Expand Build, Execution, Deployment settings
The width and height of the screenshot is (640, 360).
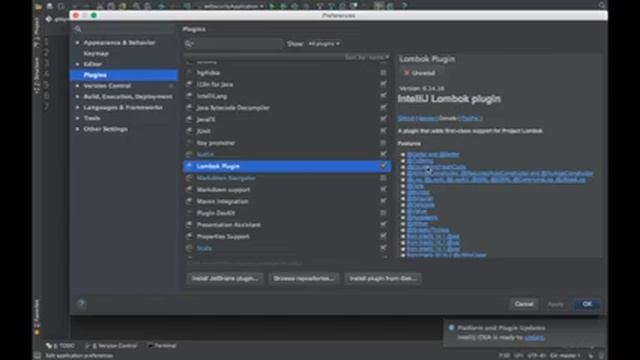point(77,97)
